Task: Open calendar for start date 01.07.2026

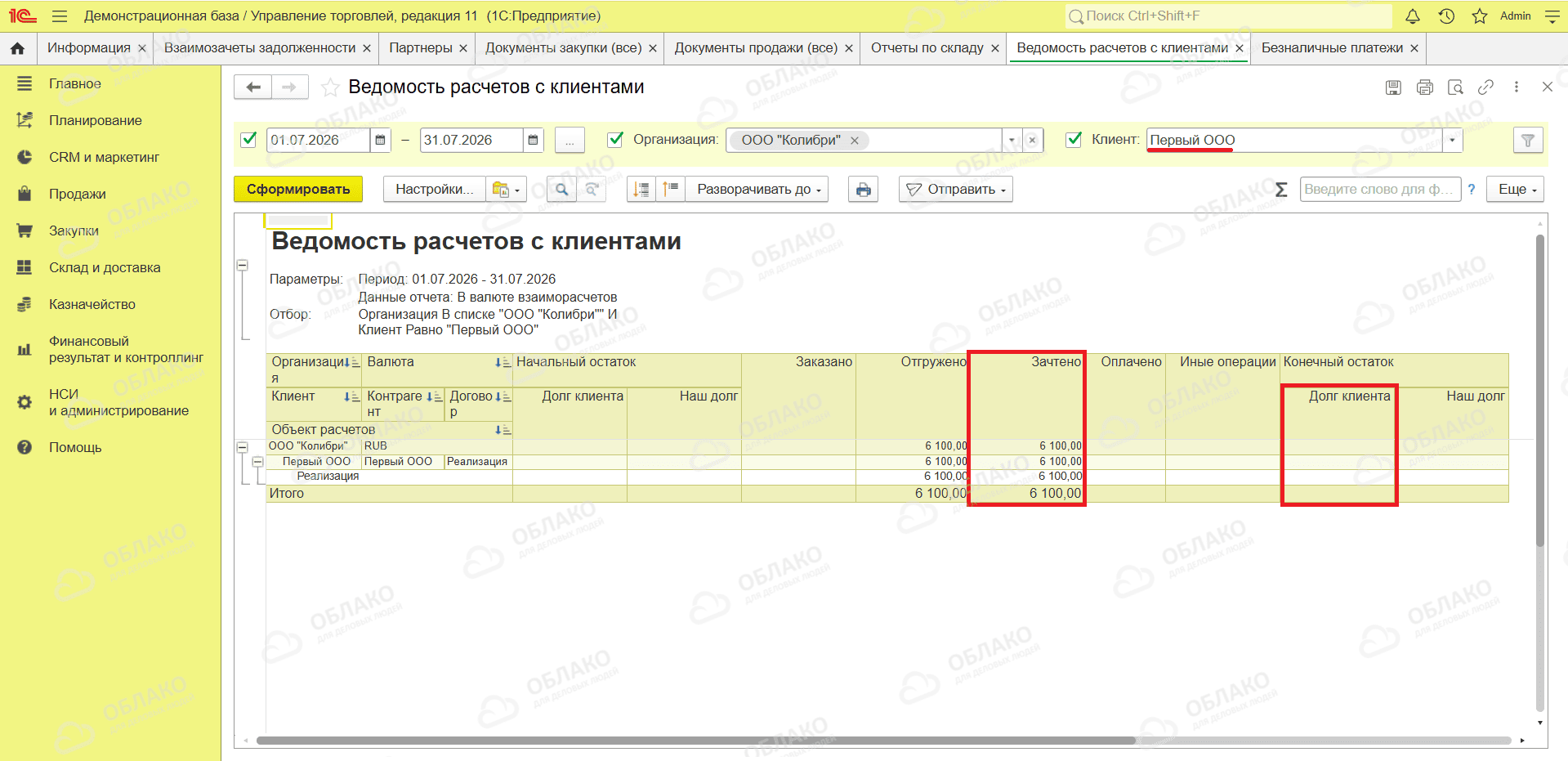Action: point(380,141)
